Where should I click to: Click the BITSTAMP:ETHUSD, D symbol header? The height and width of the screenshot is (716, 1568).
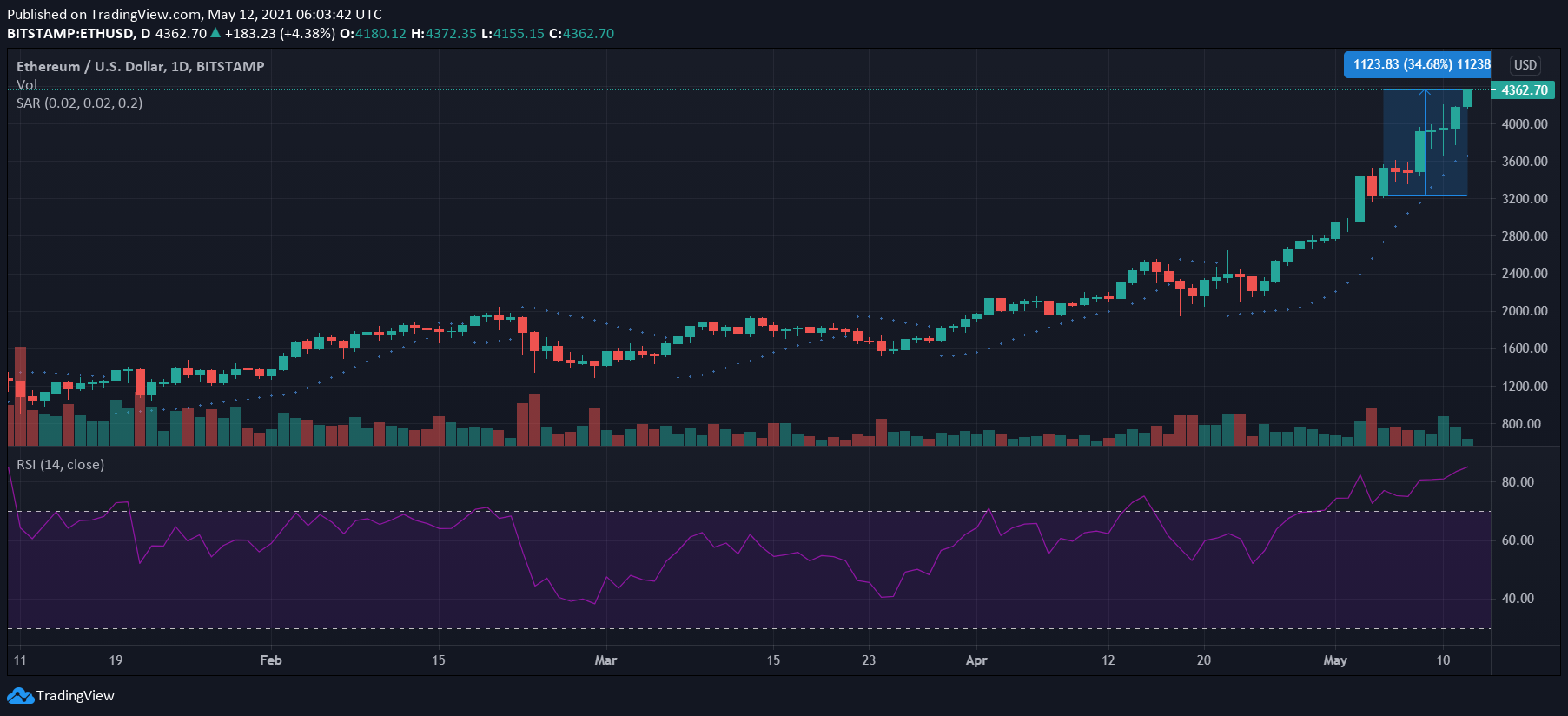[79, 34]
